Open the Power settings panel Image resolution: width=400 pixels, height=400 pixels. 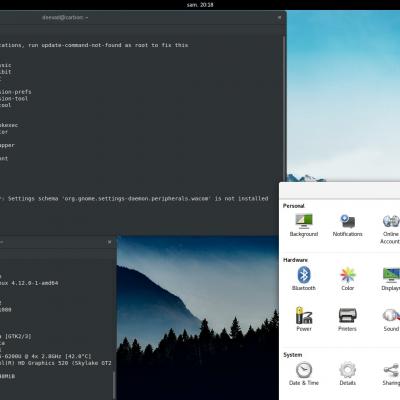(x=304, y=319)
